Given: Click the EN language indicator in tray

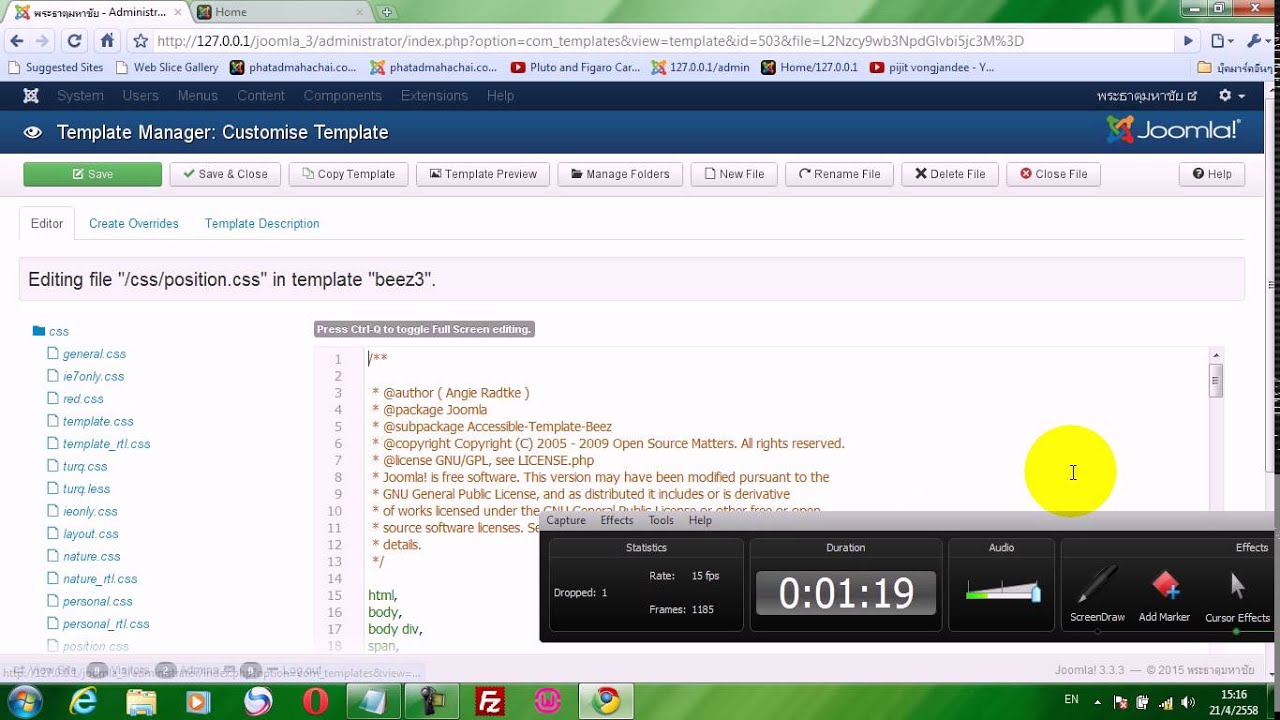Looking at the screenshot, I should (x=1071, y=700).
